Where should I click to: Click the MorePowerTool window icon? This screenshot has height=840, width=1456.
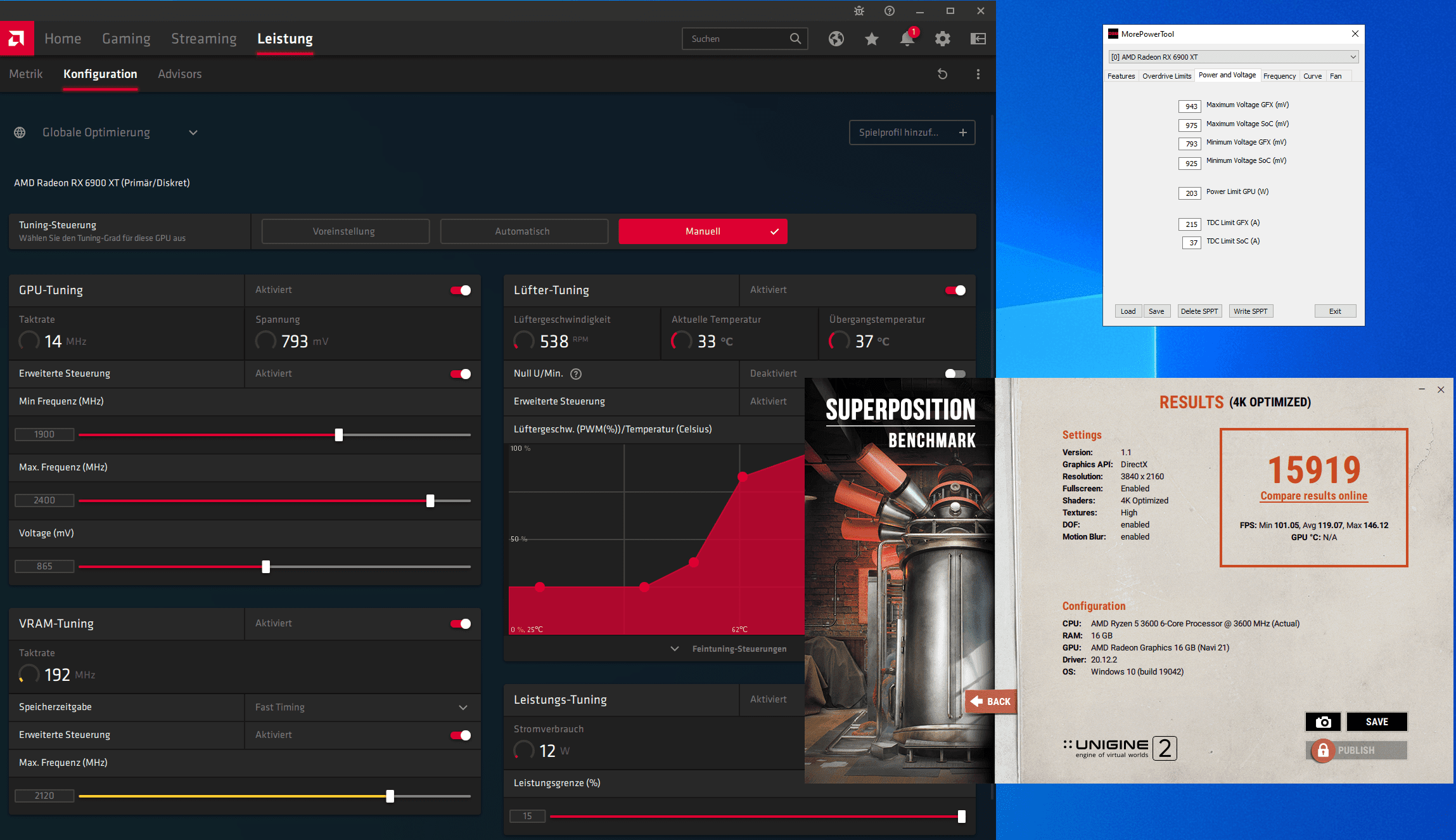(1113, 34)
